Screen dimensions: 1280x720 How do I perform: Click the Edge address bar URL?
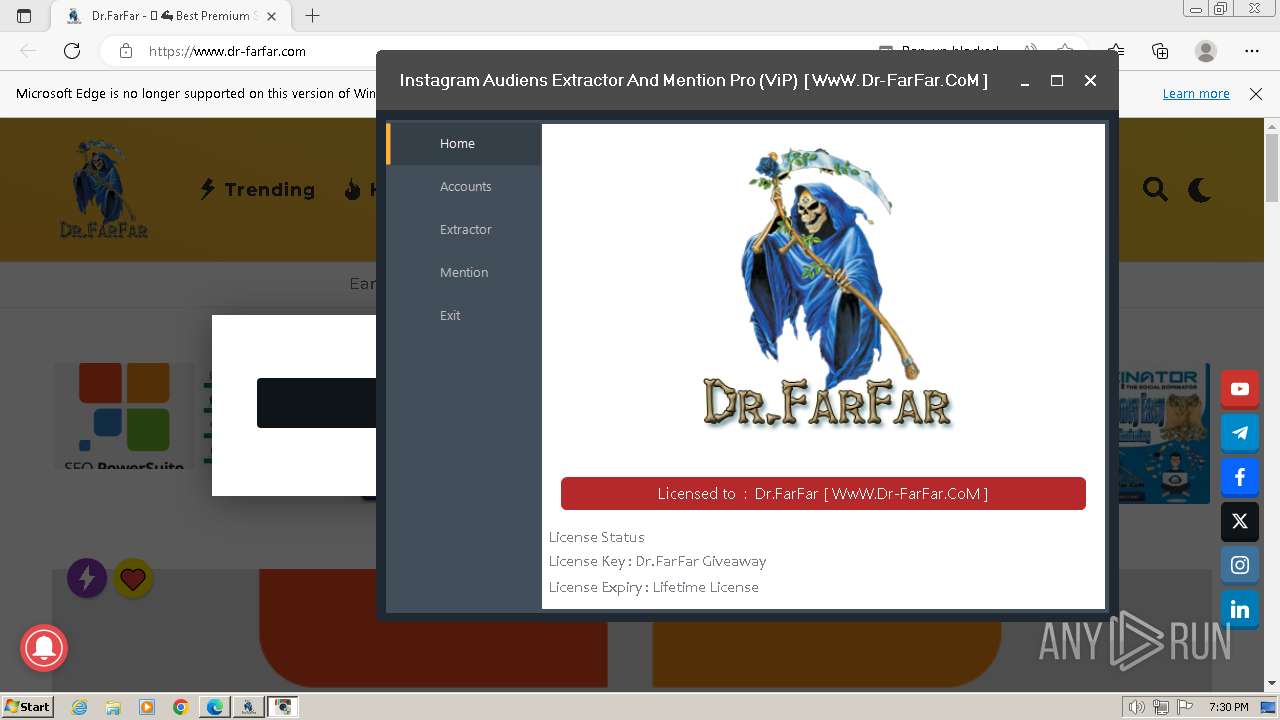coord(227,51)
